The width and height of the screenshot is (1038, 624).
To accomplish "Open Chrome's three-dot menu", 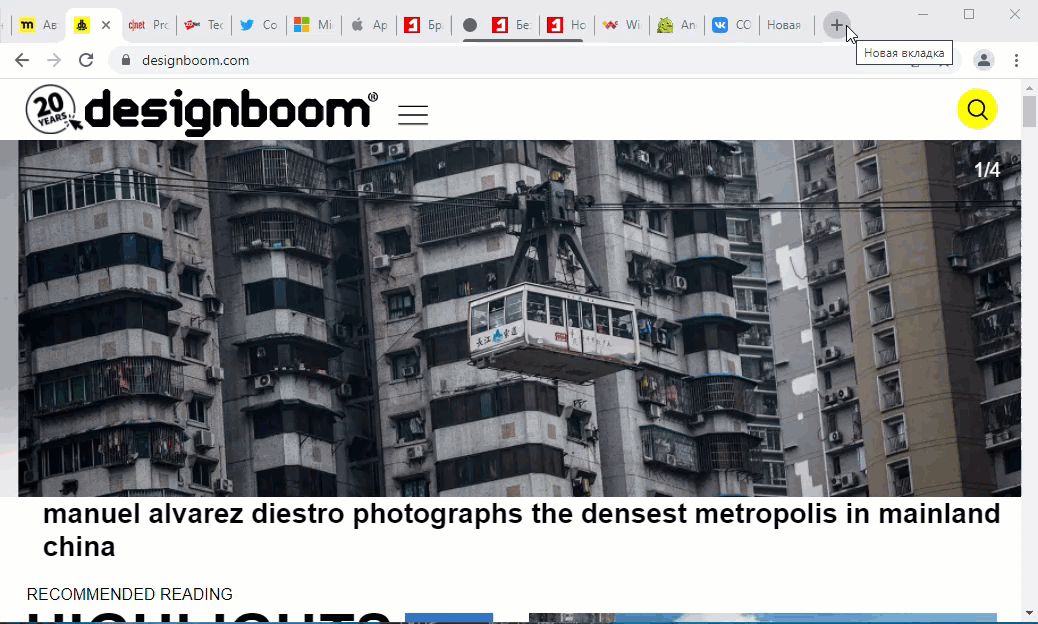I will 1016,60.
